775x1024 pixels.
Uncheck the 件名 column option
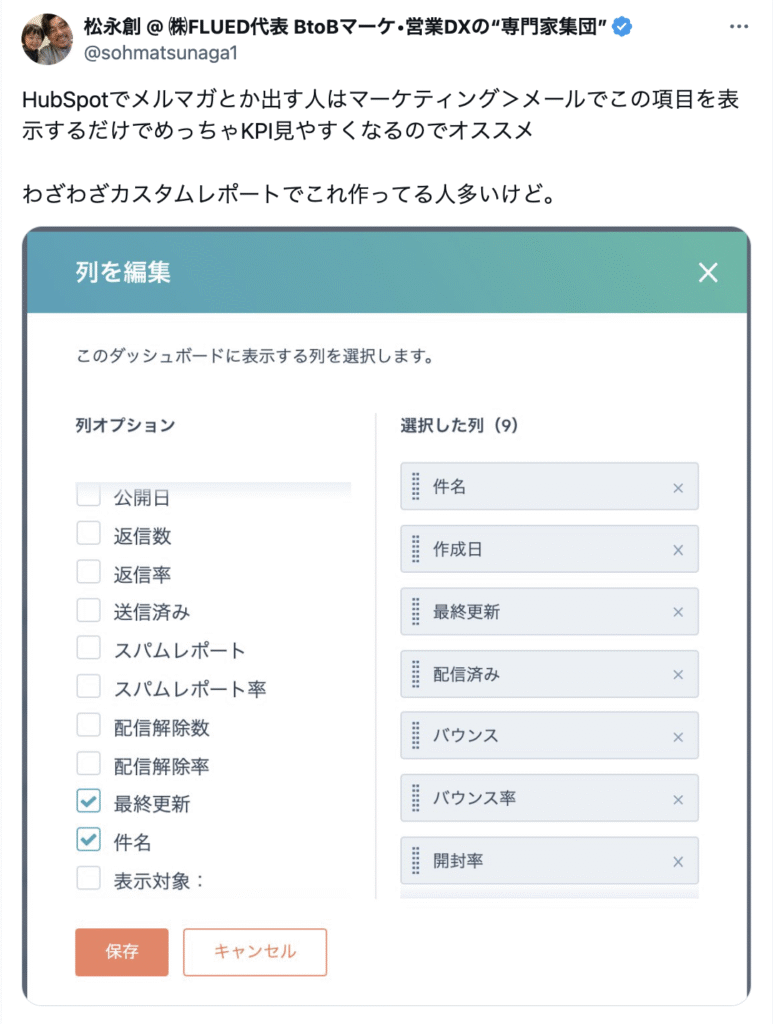88,839
